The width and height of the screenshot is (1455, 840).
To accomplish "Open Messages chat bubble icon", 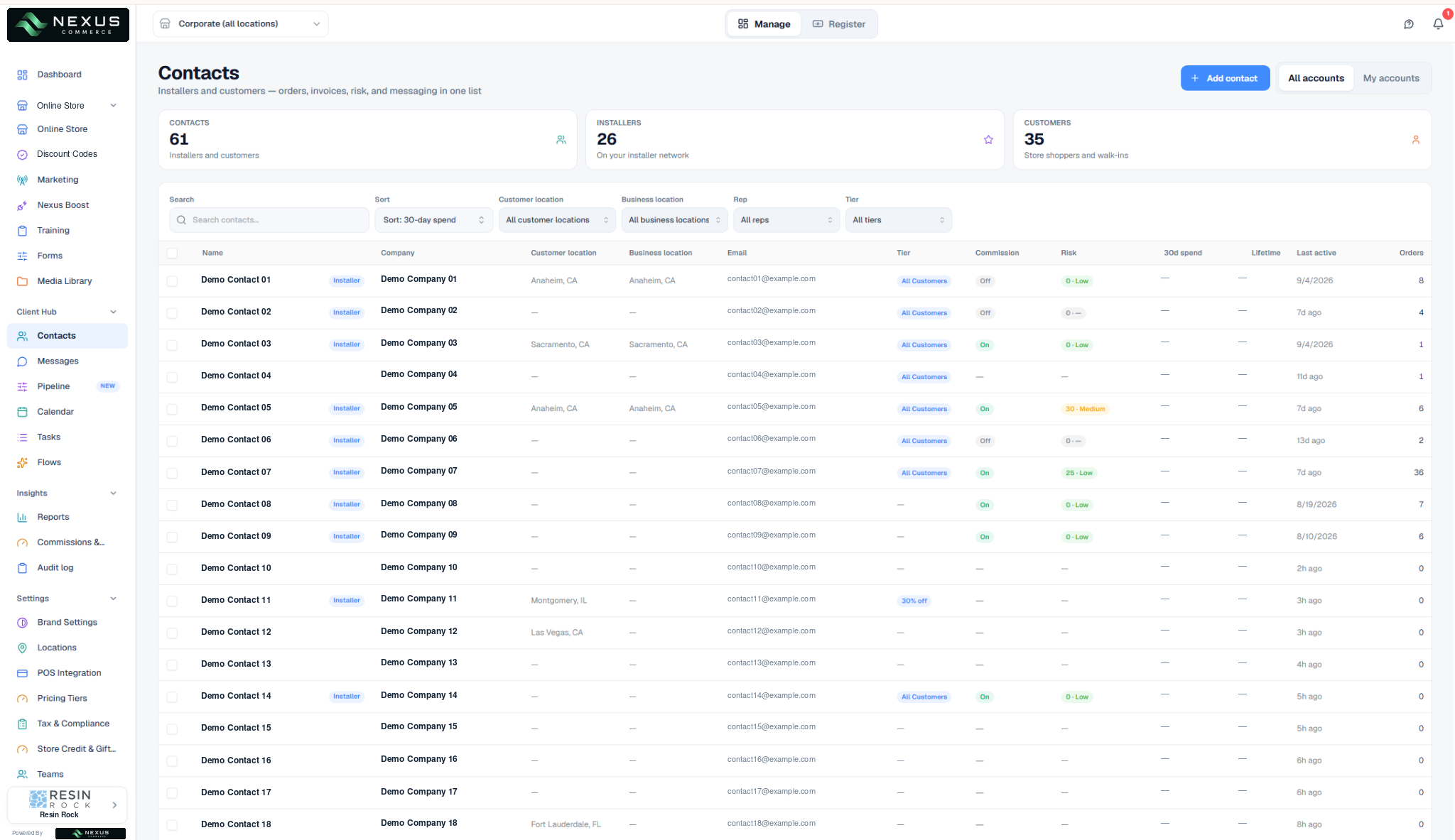I will [22, 361].
